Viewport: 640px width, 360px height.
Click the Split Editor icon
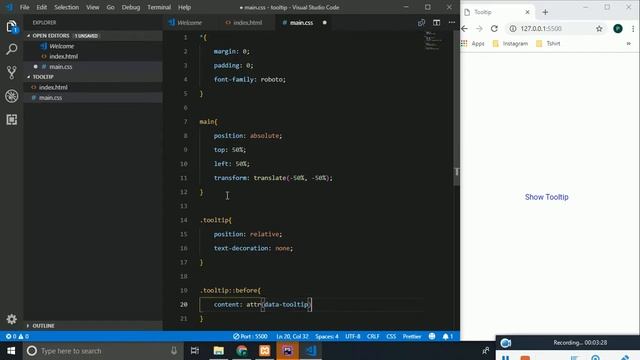click(x=436, y=22)
